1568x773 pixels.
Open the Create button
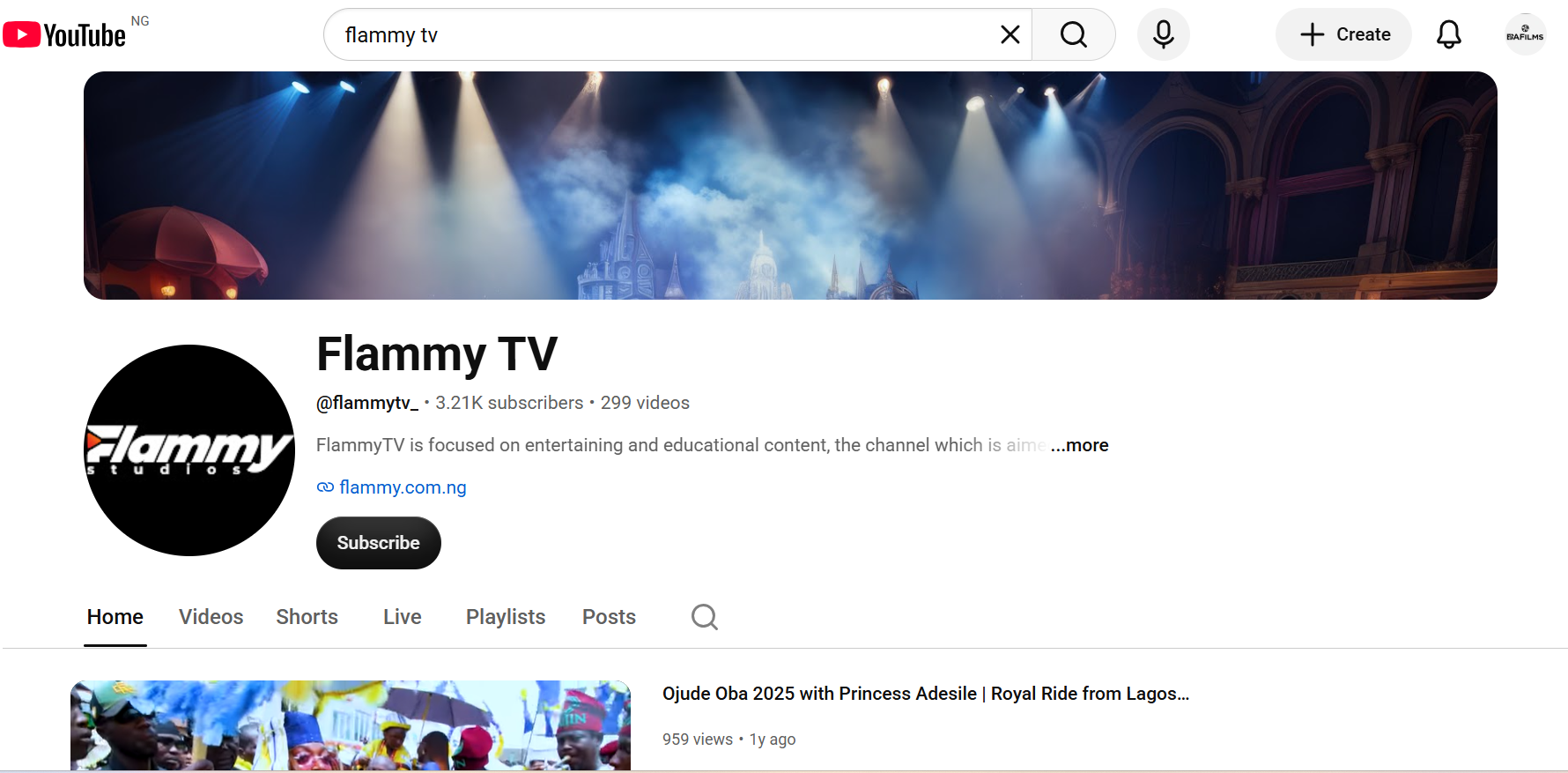click(x=1343, y=34)
